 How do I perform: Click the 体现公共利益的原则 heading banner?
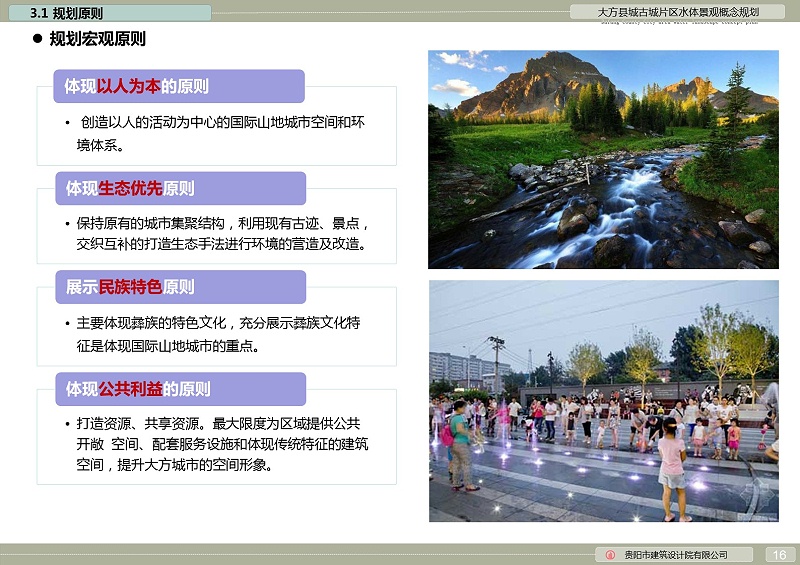[179, 389]
